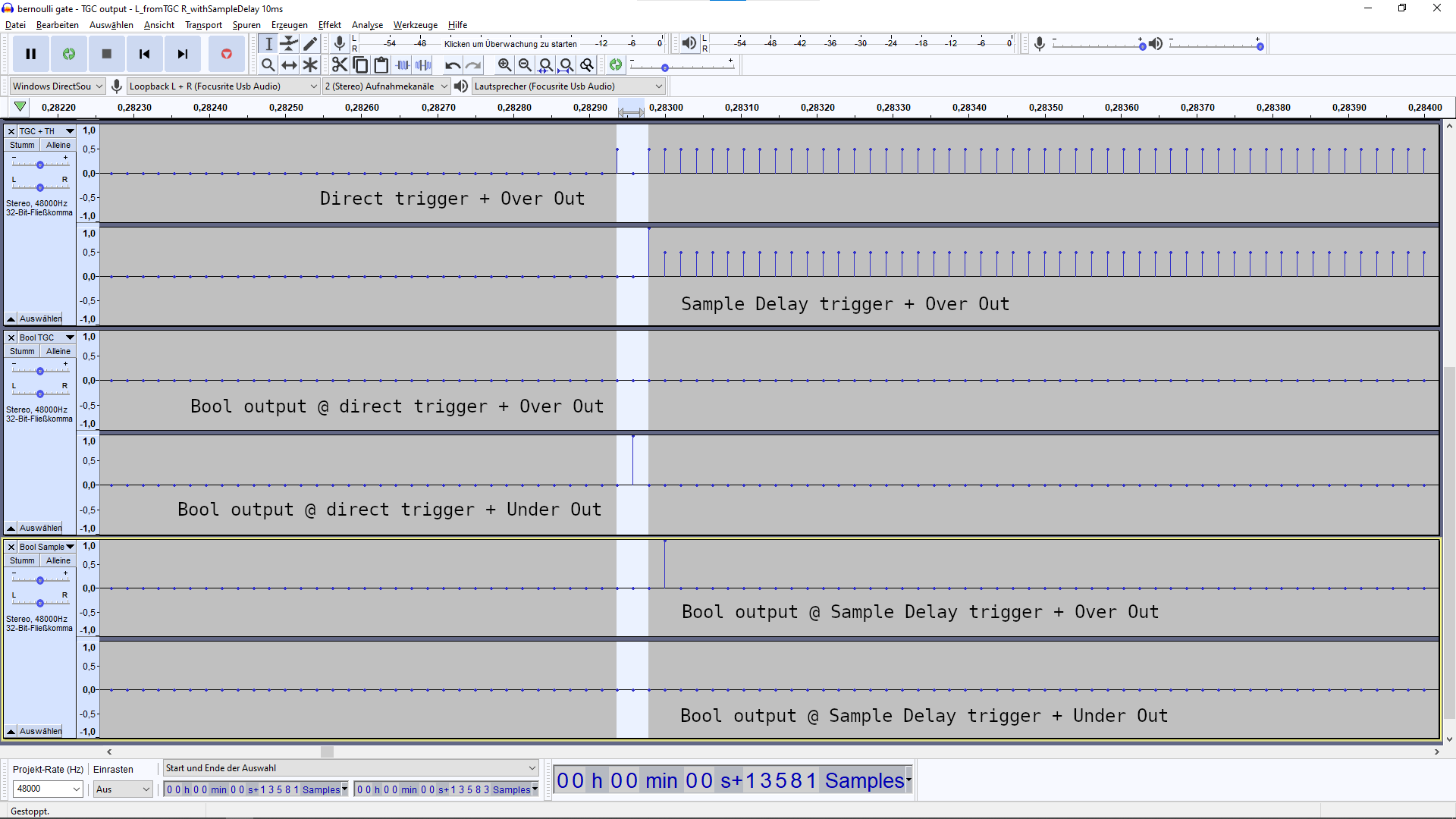Open the Bearbeiten menu

coord(58,25)
